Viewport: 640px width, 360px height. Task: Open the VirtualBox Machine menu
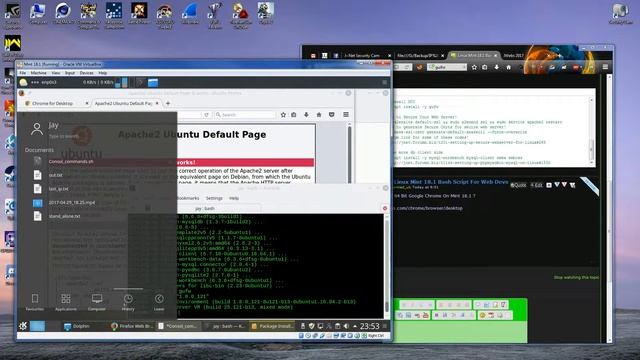(38, 73)
